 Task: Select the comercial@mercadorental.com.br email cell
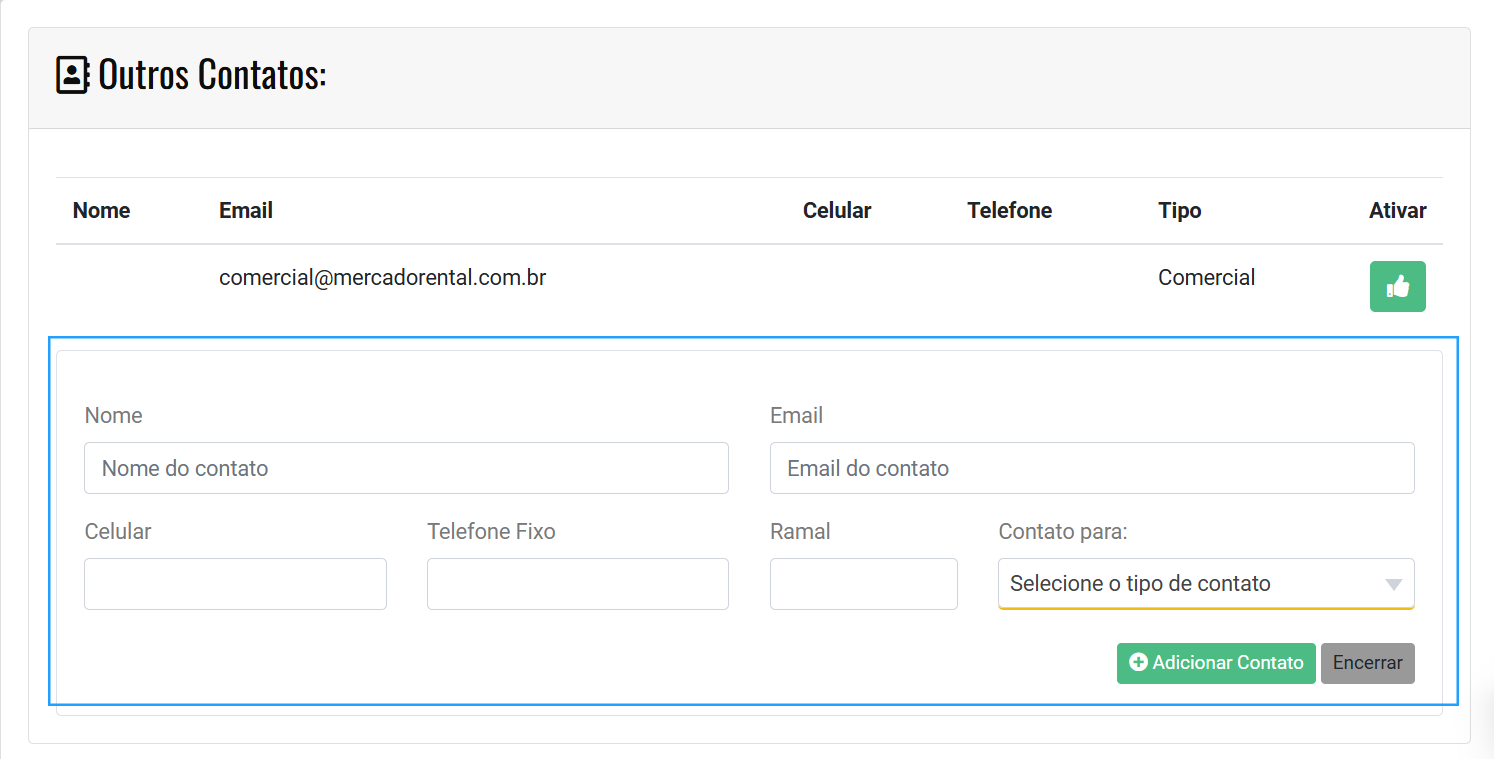383,278
